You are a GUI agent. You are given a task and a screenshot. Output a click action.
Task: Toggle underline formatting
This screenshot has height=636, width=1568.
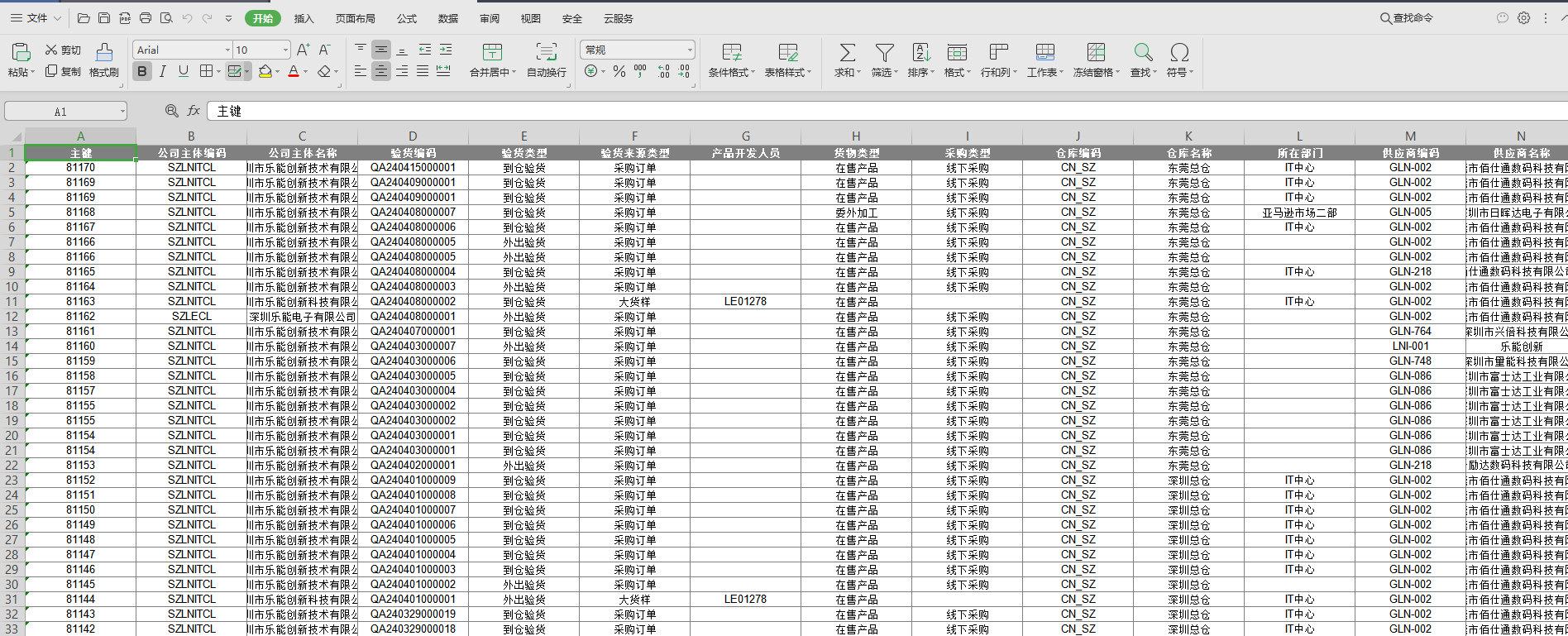point(184,72)
